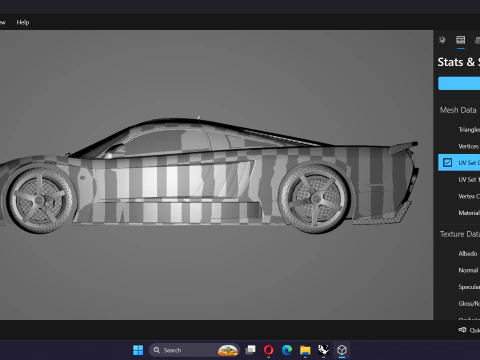
Task: Click the taskbar Search box
Action: 194,350
